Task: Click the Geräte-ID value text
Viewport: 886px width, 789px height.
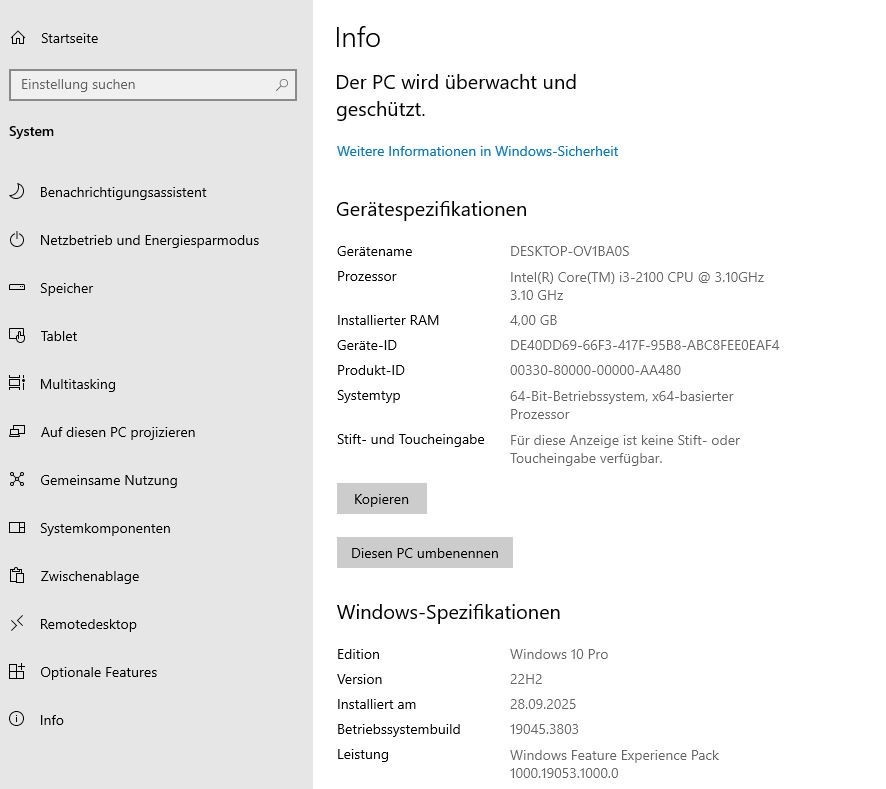Action: pos(644,345)
